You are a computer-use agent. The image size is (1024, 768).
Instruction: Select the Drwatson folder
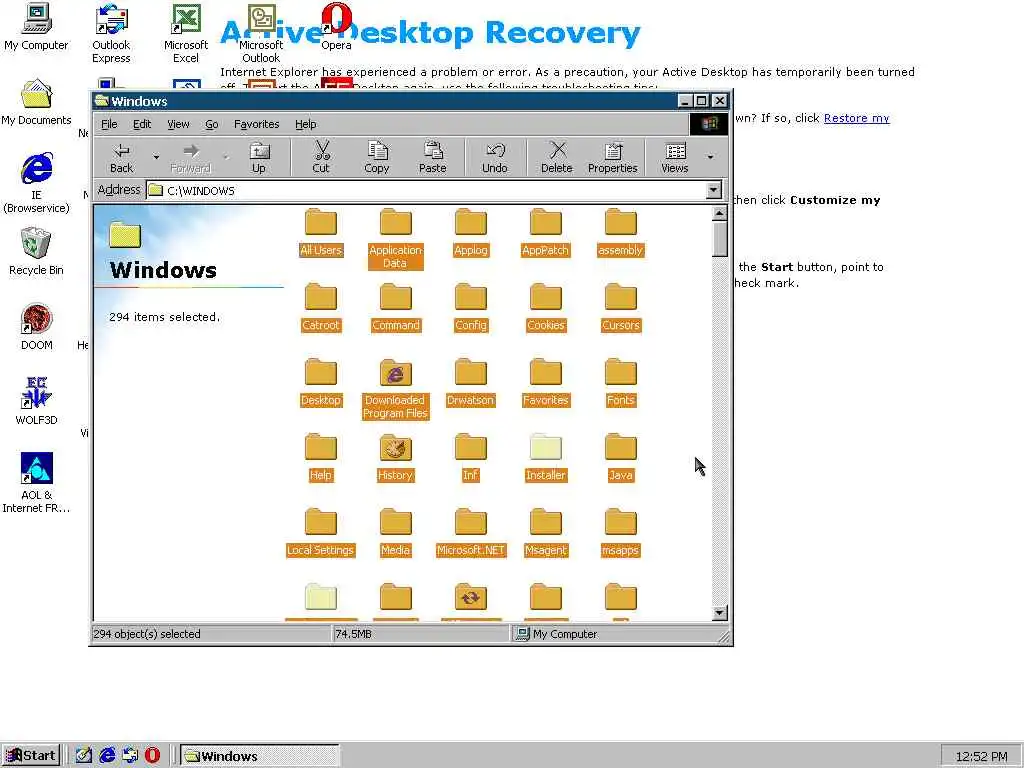coord(470,382)
